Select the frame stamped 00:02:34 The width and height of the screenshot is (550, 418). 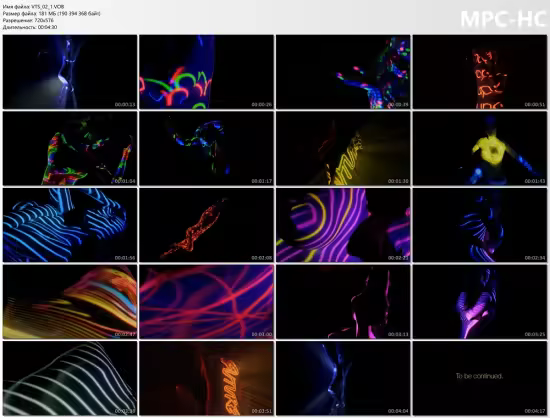click(479, 225)
